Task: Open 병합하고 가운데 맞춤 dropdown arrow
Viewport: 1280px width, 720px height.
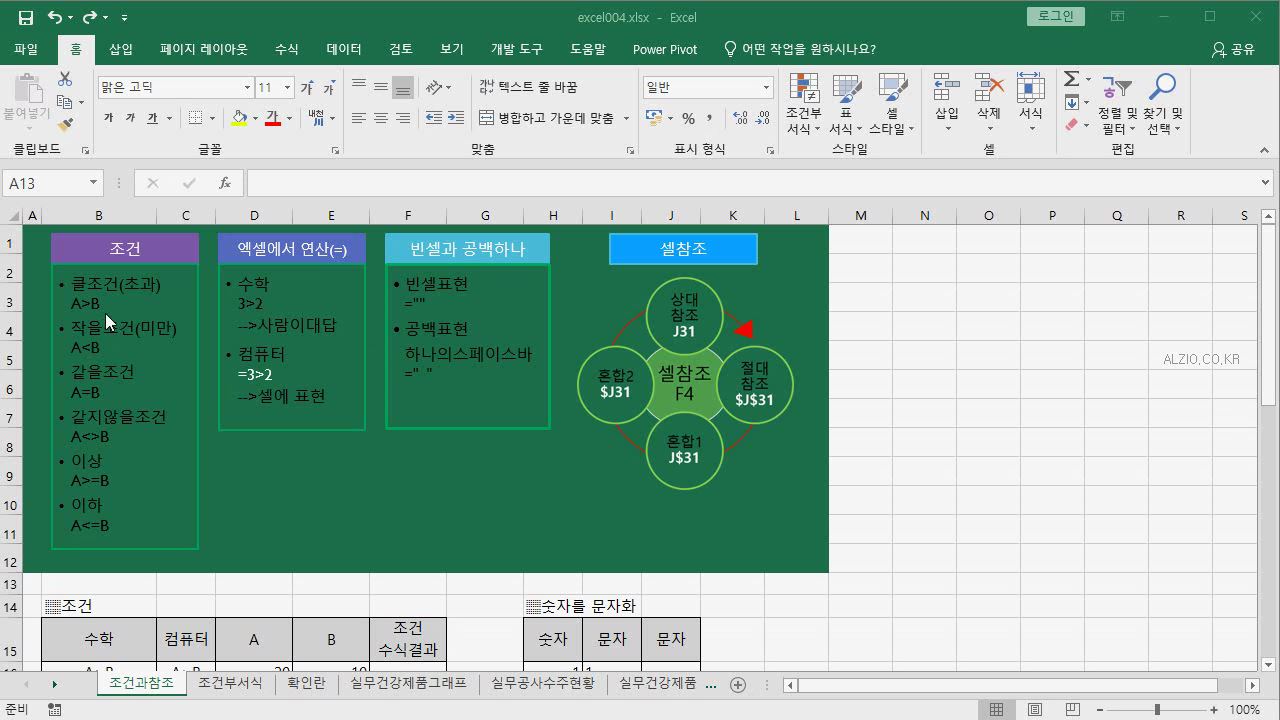Action: [626, 118]
